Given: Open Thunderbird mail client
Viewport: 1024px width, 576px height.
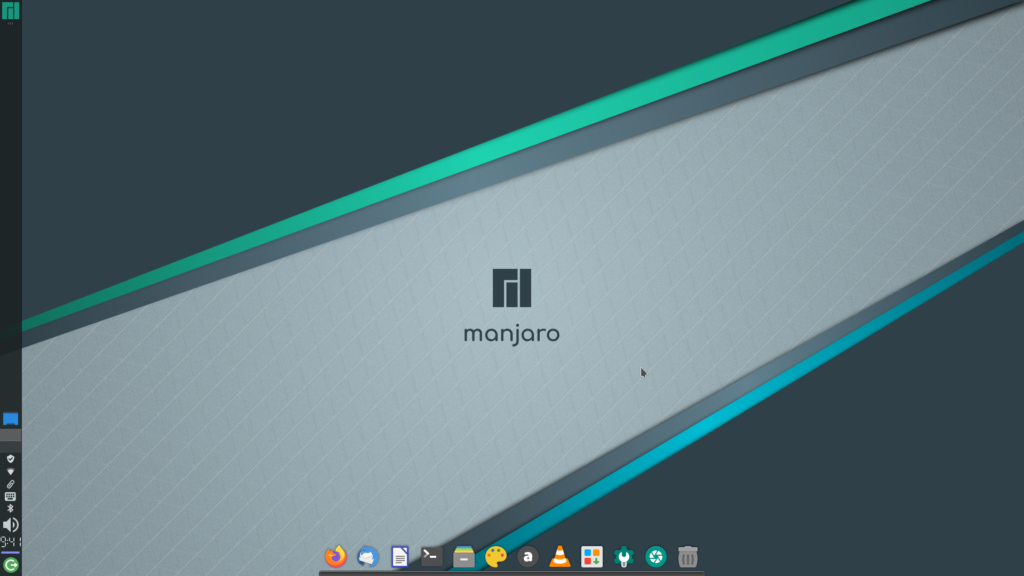Looking at the screenshot, I should click(366, 557).
